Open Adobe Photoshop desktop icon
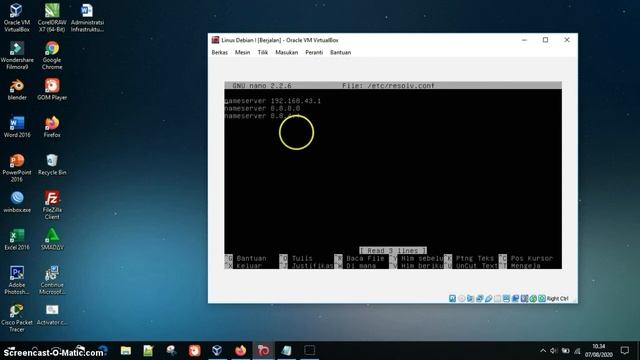Image resolution: width=640 pixels, height=360 pixels. (x=17, y=280)
